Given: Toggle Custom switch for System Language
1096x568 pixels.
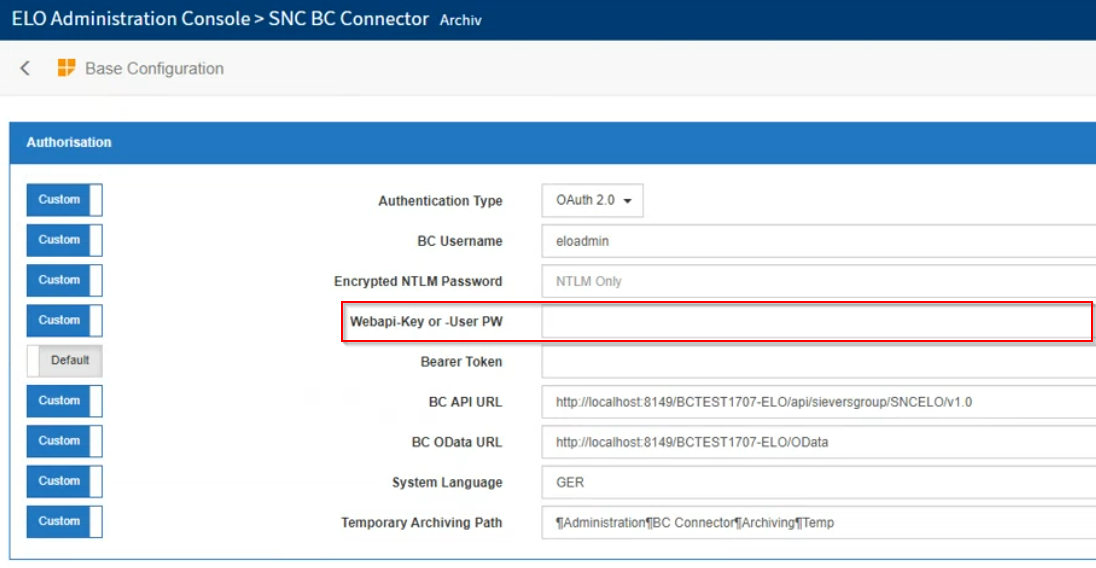Looking at the screenshot, I should tap(64, 481).
